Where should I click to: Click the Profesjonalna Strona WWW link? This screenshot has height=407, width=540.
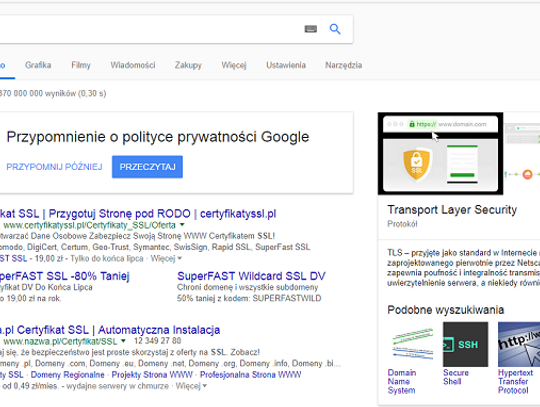pos(250,375)
